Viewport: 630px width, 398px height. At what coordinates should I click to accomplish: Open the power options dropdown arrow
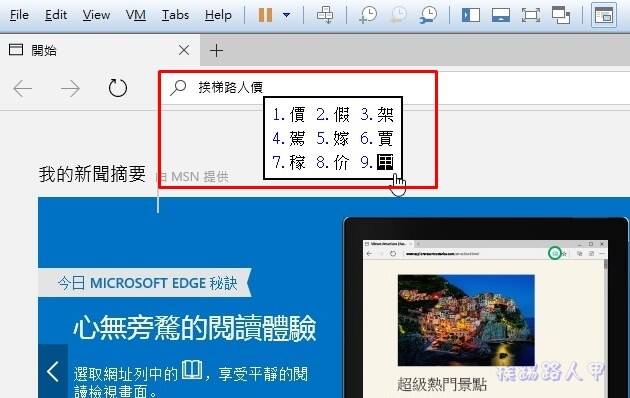coord(286,15)
